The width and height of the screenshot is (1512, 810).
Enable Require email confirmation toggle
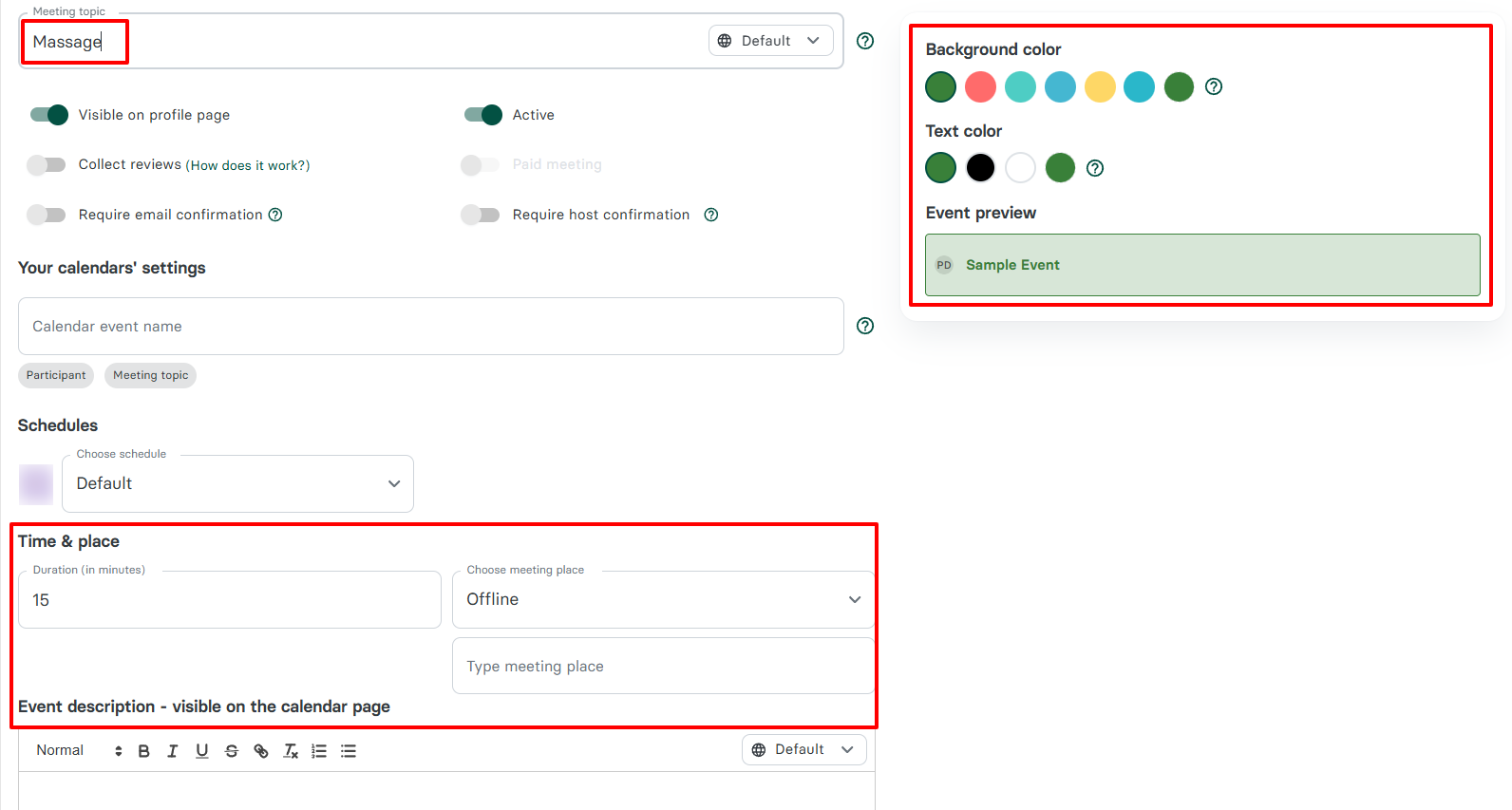click(47, 215)
